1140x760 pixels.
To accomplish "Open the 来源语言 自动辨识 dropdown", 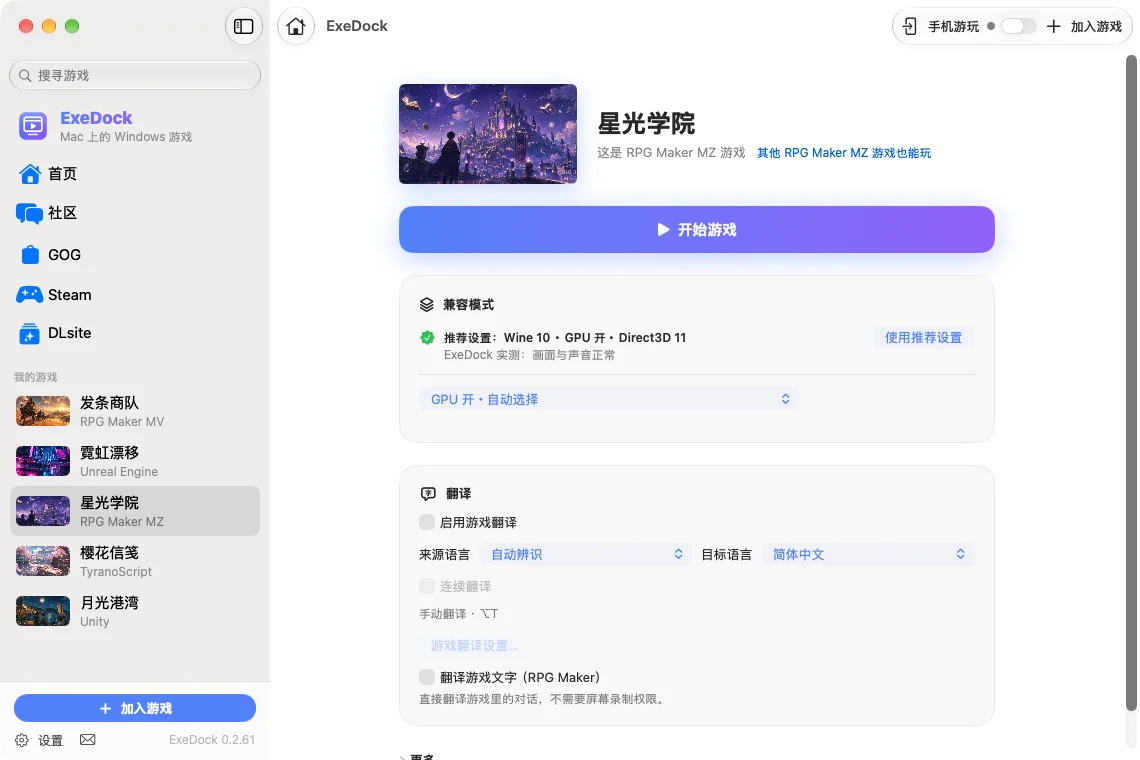I will pos(585,554).
